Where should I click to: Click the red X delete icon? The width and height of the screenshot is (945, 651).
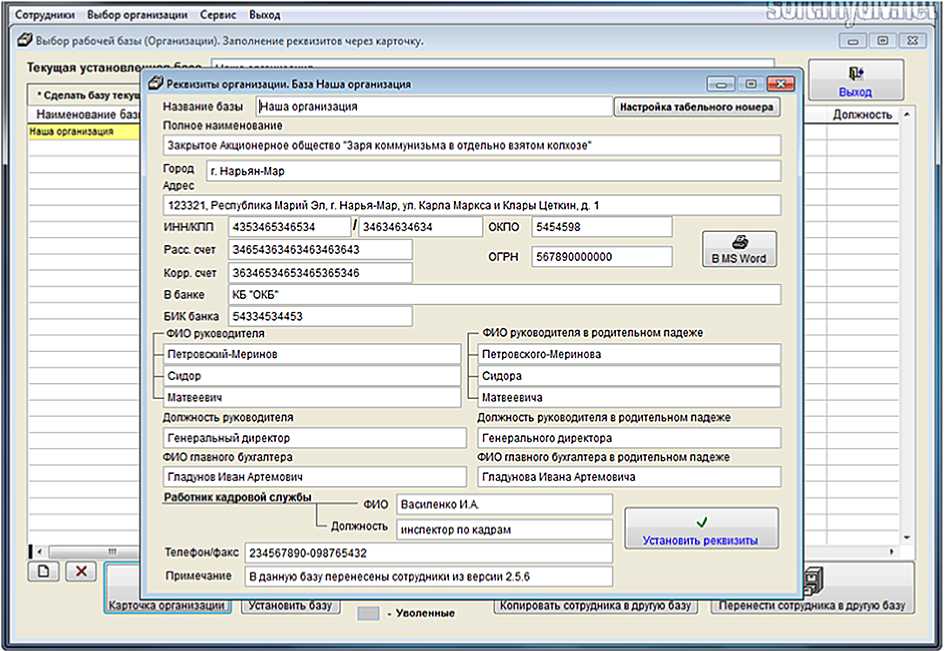[x=81, y=571]
